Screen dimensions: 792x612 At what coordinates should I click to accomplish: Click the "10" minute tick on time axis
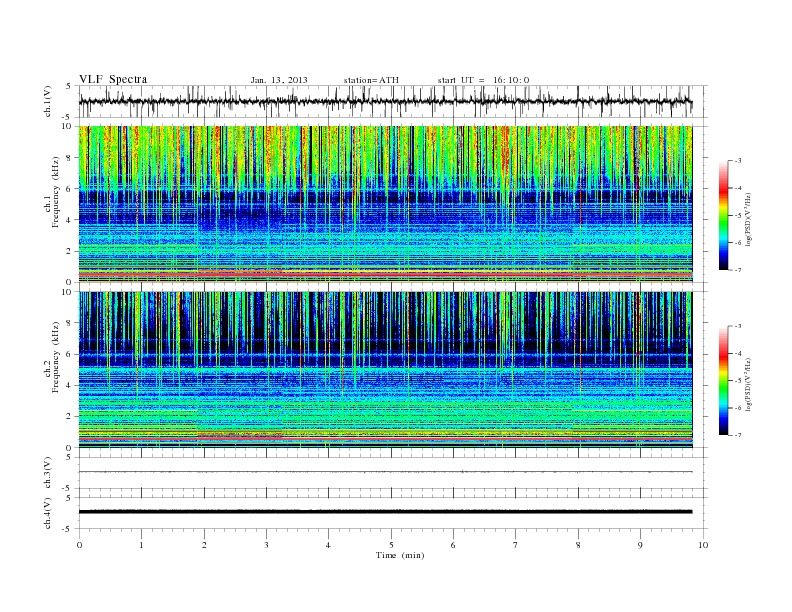pos(703,545)
